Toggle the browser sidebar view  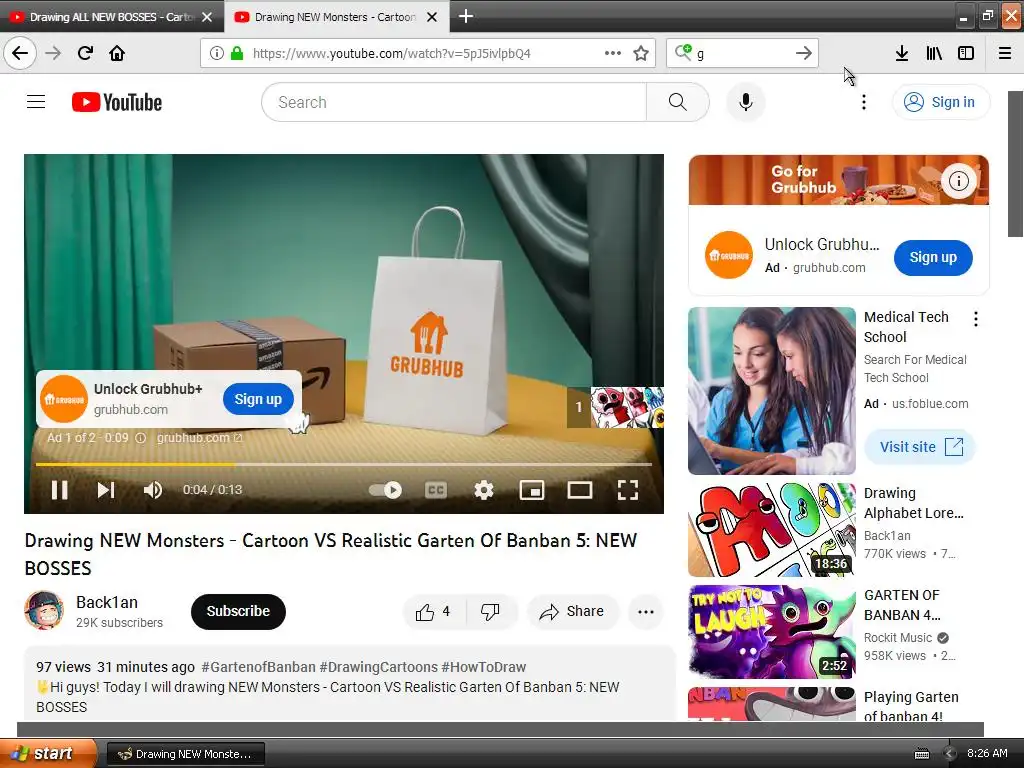(x=966, y=53)
